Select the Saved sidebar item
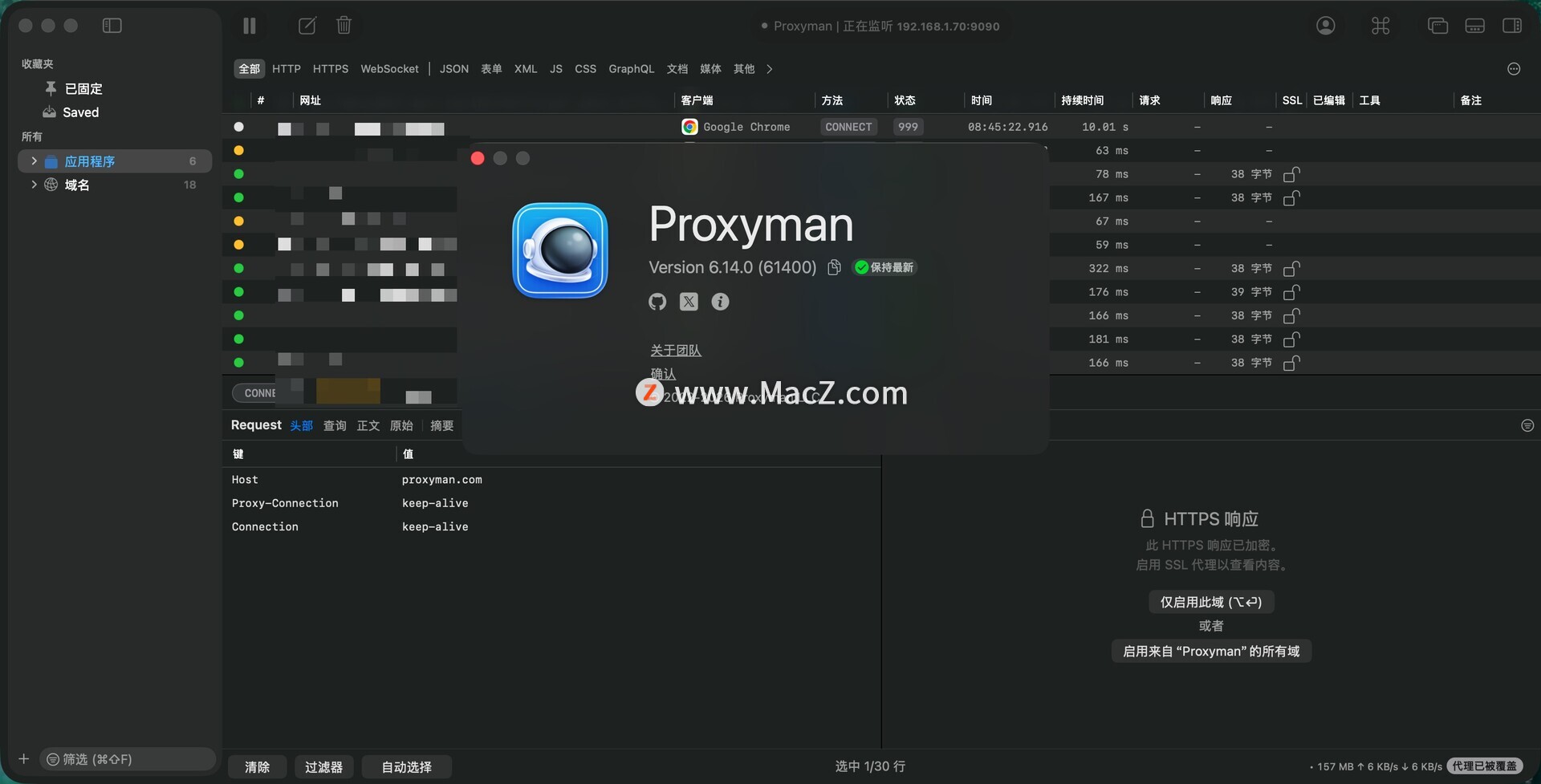The width and height of the screenshot is (1541, 784). tap(115, 112)
